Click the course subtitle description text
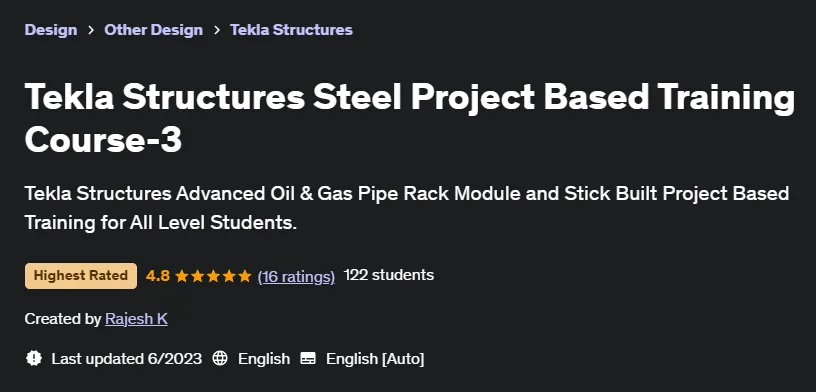The height and width of the screenshot is (392, 816). (407, 208)
